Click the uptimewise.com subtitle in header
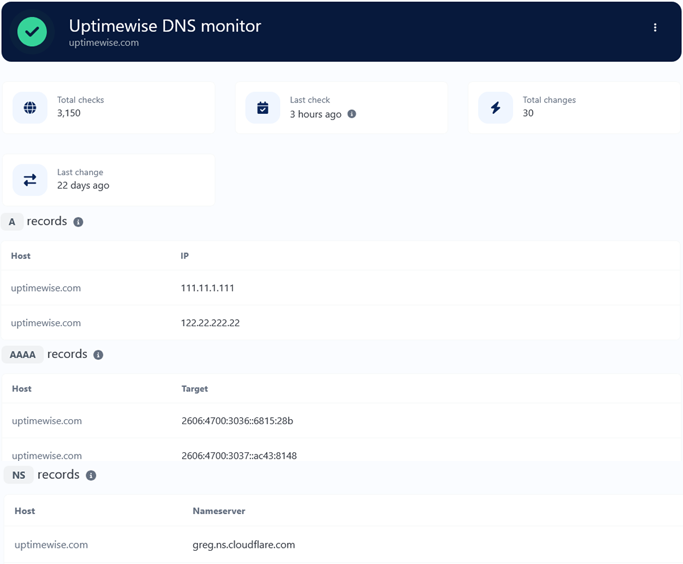Screen dimensions: 683x564 click(x=104, y=43)
